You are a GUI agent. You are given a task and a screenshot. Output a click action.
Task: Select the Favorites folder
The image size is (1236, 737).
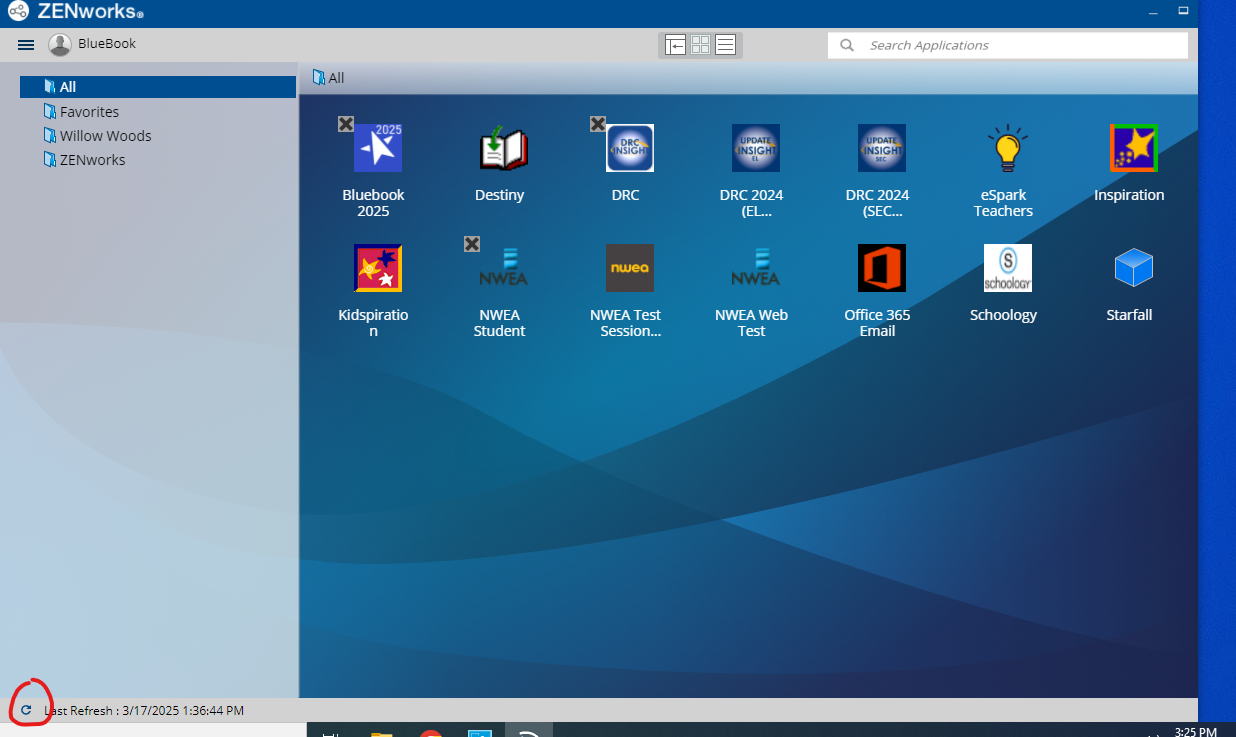click(x=89, y=112)
